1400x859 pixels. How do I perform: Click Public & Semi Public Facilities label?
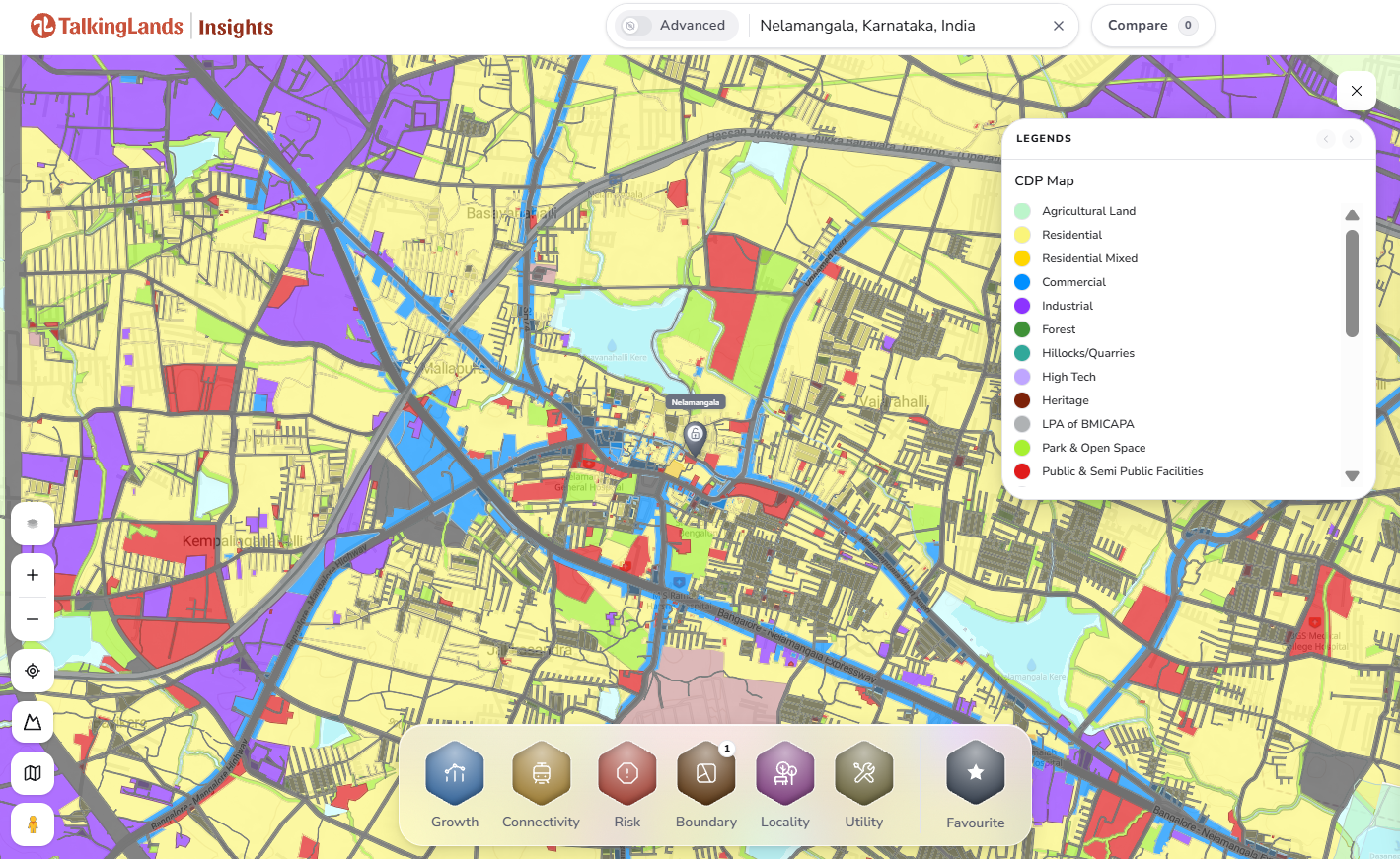click(1123, 471)
